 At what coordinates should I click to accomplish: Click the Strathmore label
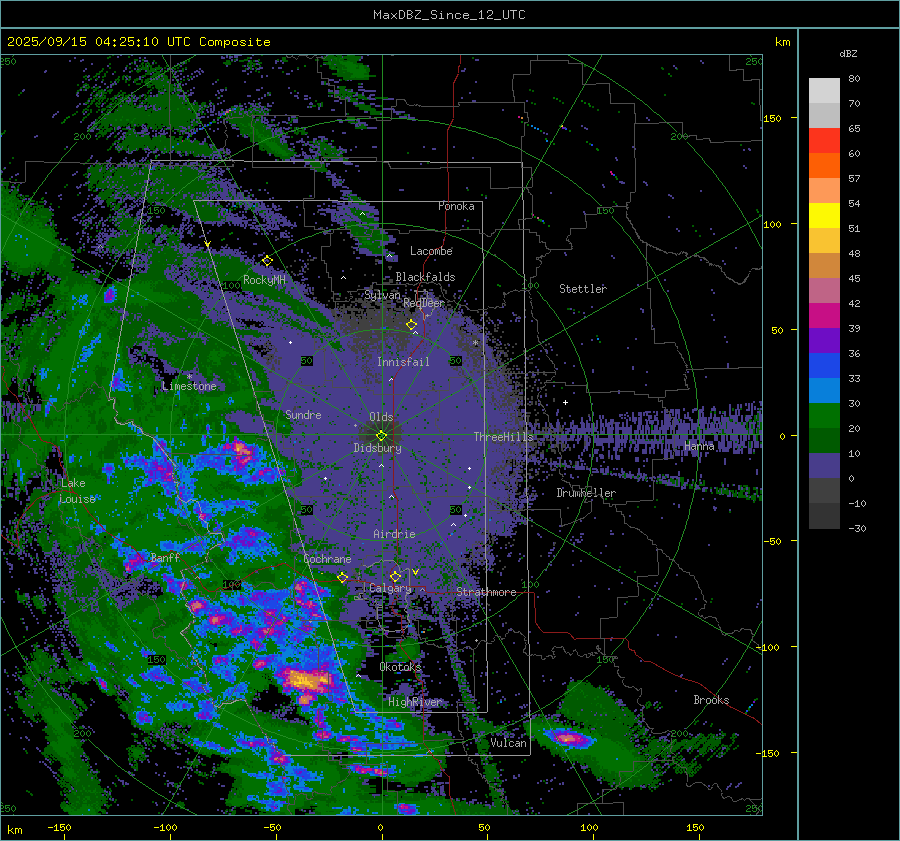[486, 592]
